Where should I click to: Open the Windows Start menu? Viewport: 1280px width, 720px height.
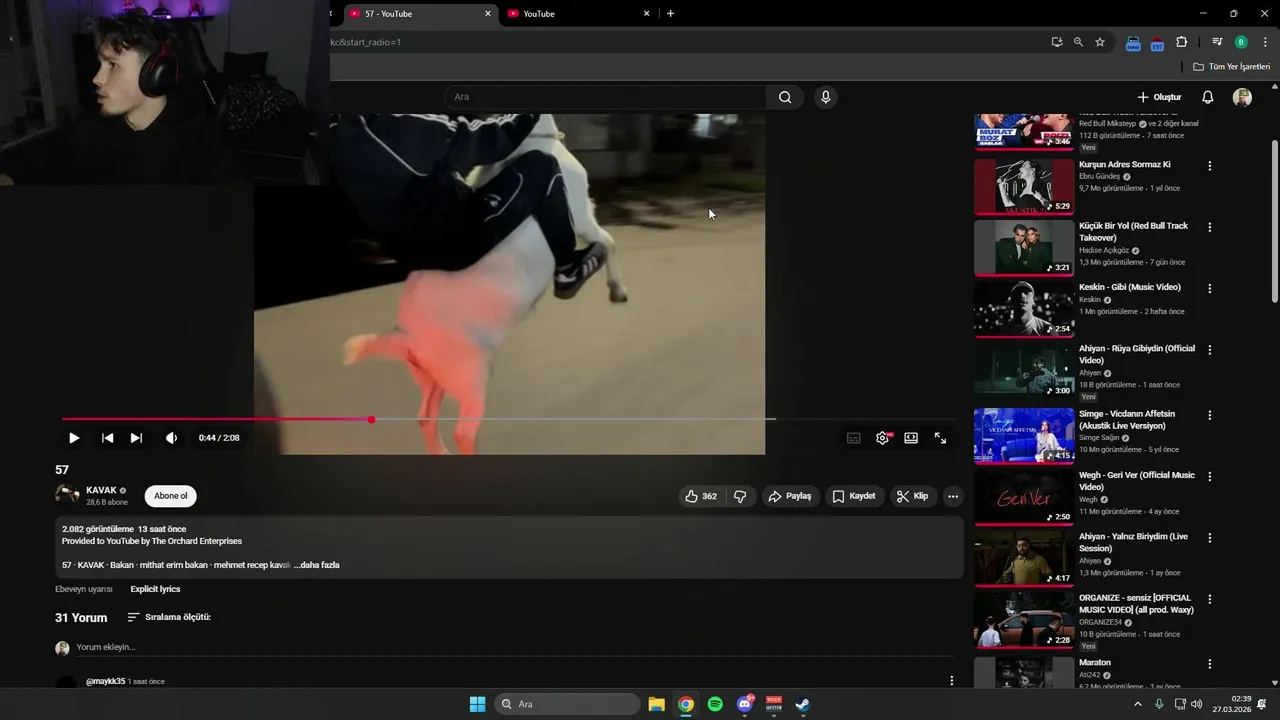[x=477, y=704]
